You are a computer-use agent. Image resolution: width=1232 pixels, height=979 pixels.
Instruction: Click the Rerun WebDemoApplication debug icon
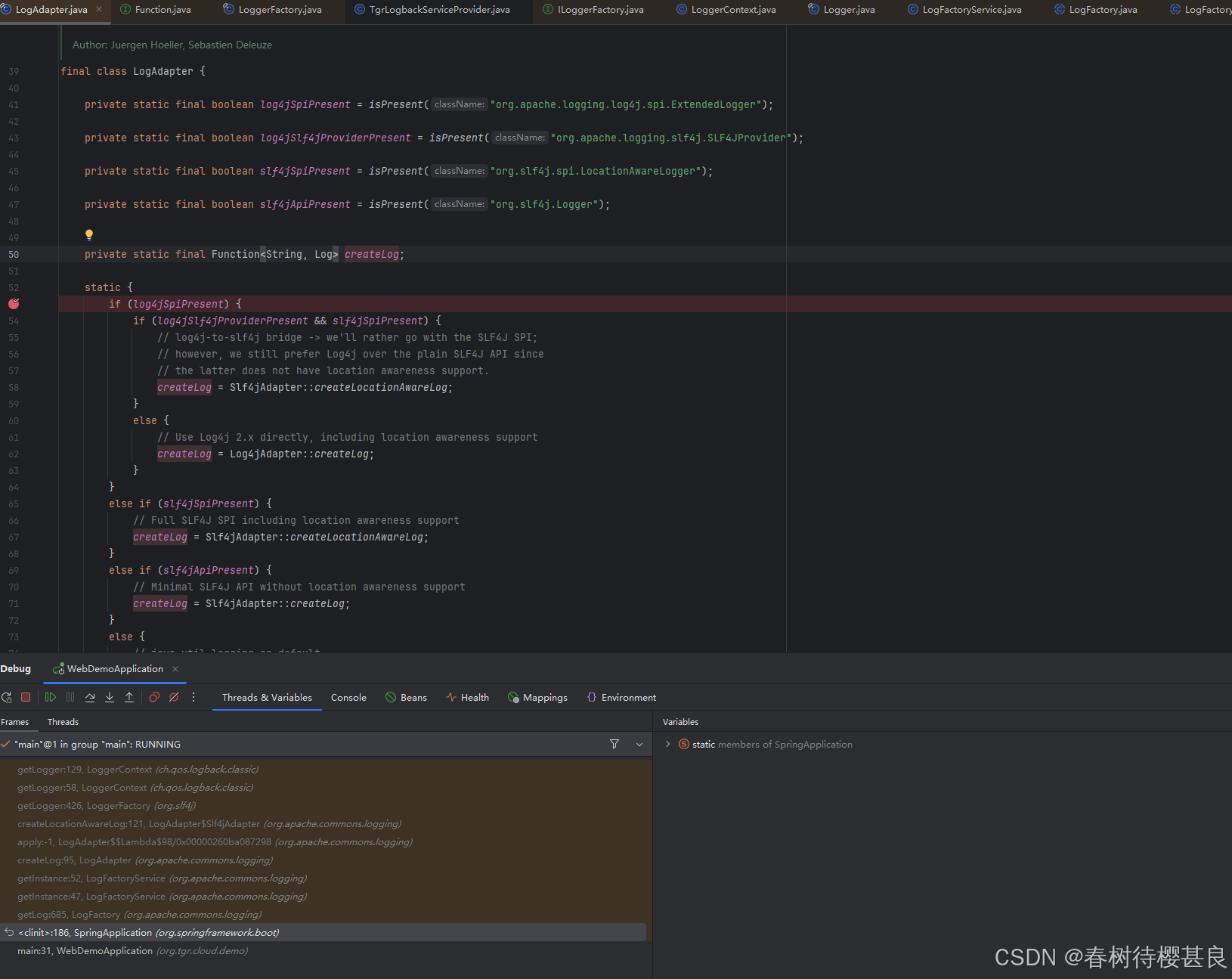click(x=7, y=697)
